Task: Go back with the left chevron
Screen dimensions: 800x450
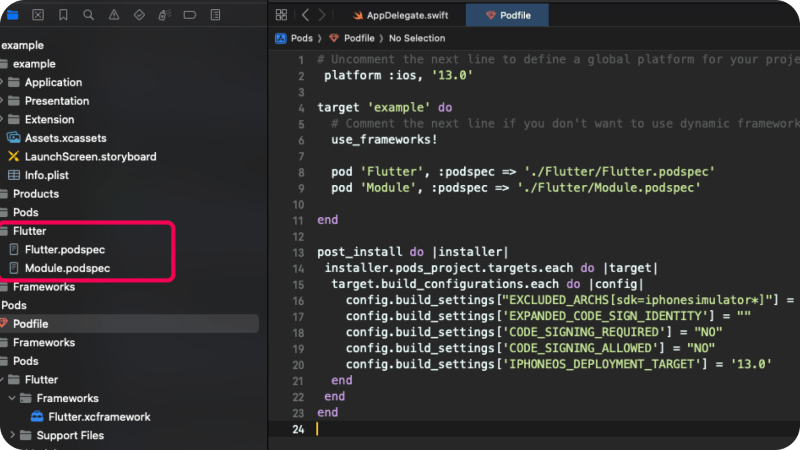Action: pyautogui.click(x=305, y=15)
